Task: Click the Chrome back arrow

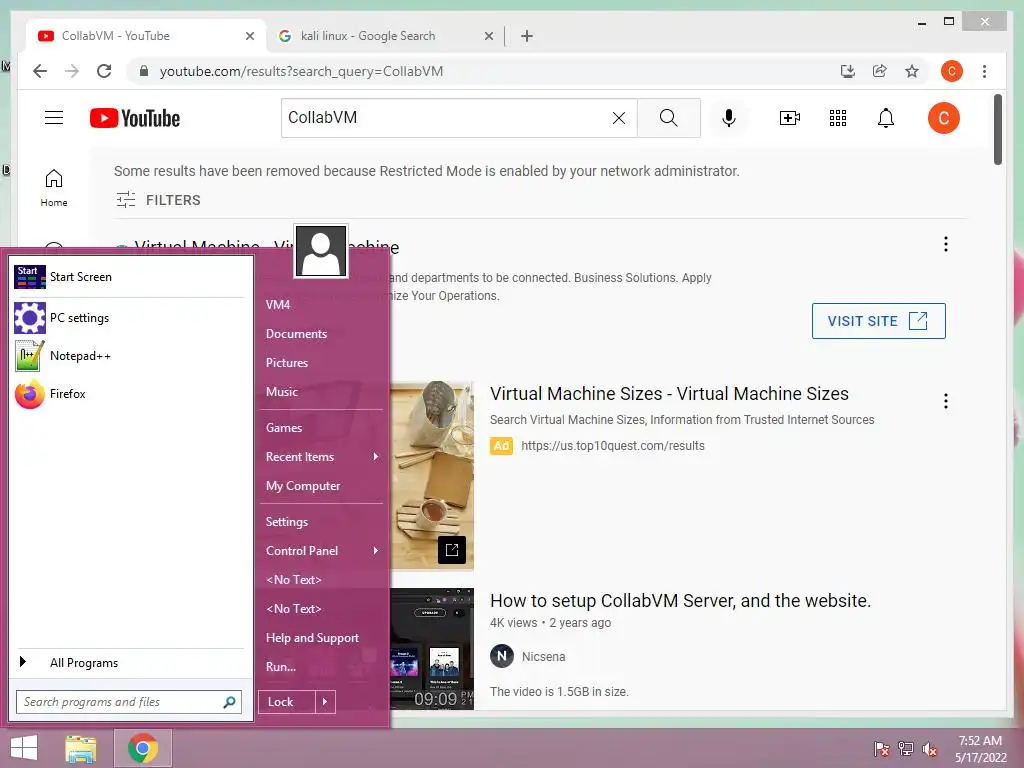Action: pos(40,71)
